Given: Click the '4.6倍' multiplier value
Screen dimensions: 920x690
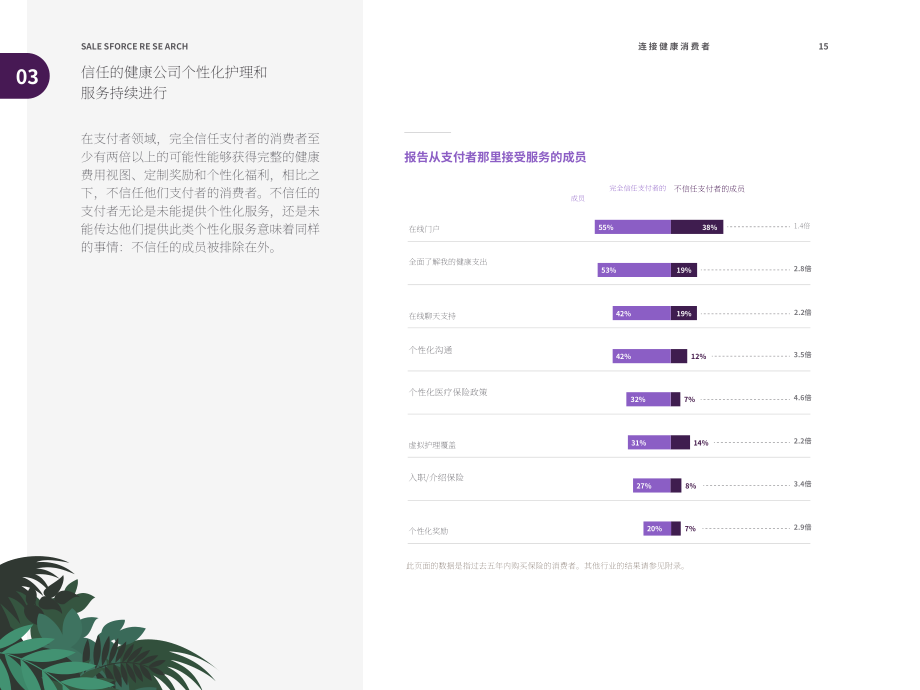Looking at the screenshot, I should point(802,398).
